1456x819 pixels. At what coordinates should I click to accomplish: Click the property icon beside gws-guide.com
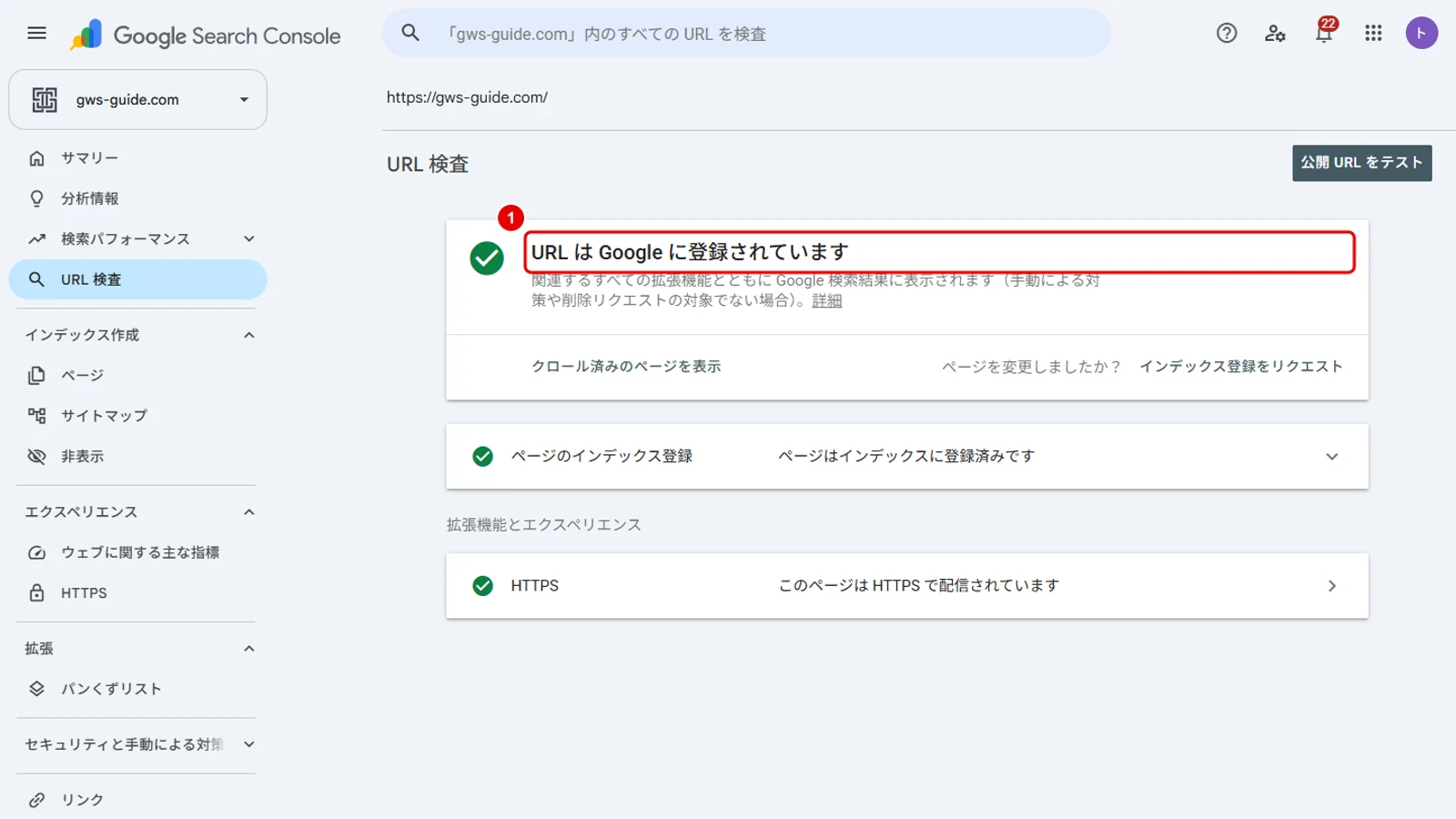click(x=45, y=99)
